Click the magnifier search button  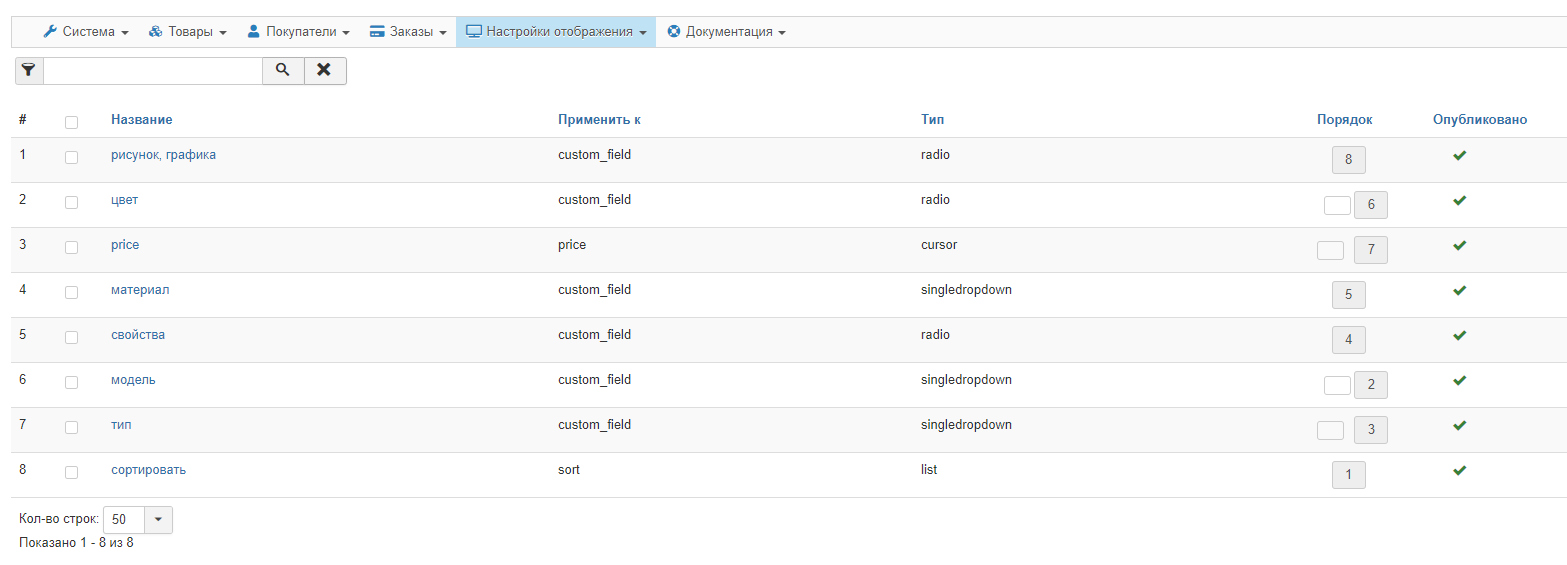(x=283, y=70)
